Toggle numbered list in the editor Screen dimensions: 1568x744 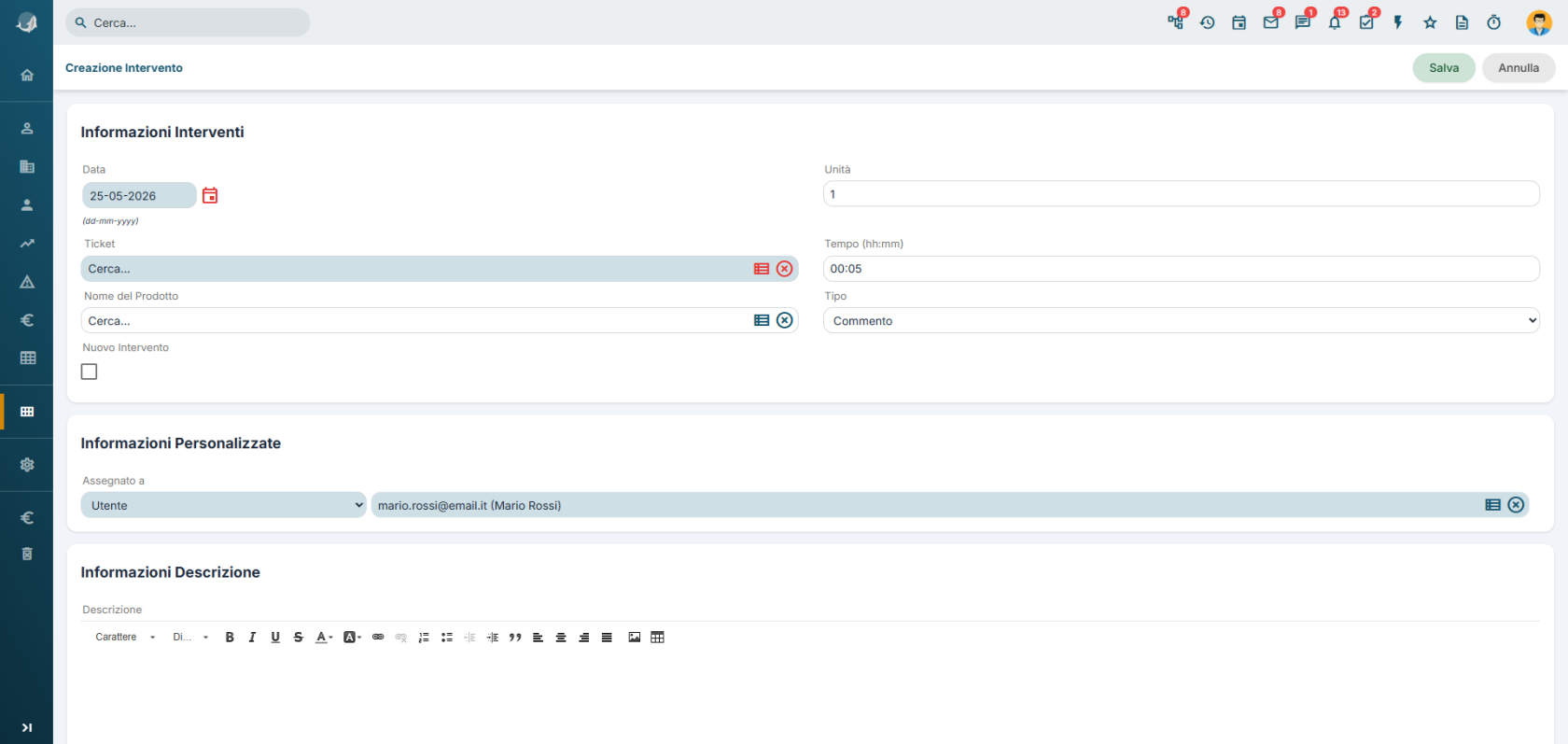(x=424, y=637)
